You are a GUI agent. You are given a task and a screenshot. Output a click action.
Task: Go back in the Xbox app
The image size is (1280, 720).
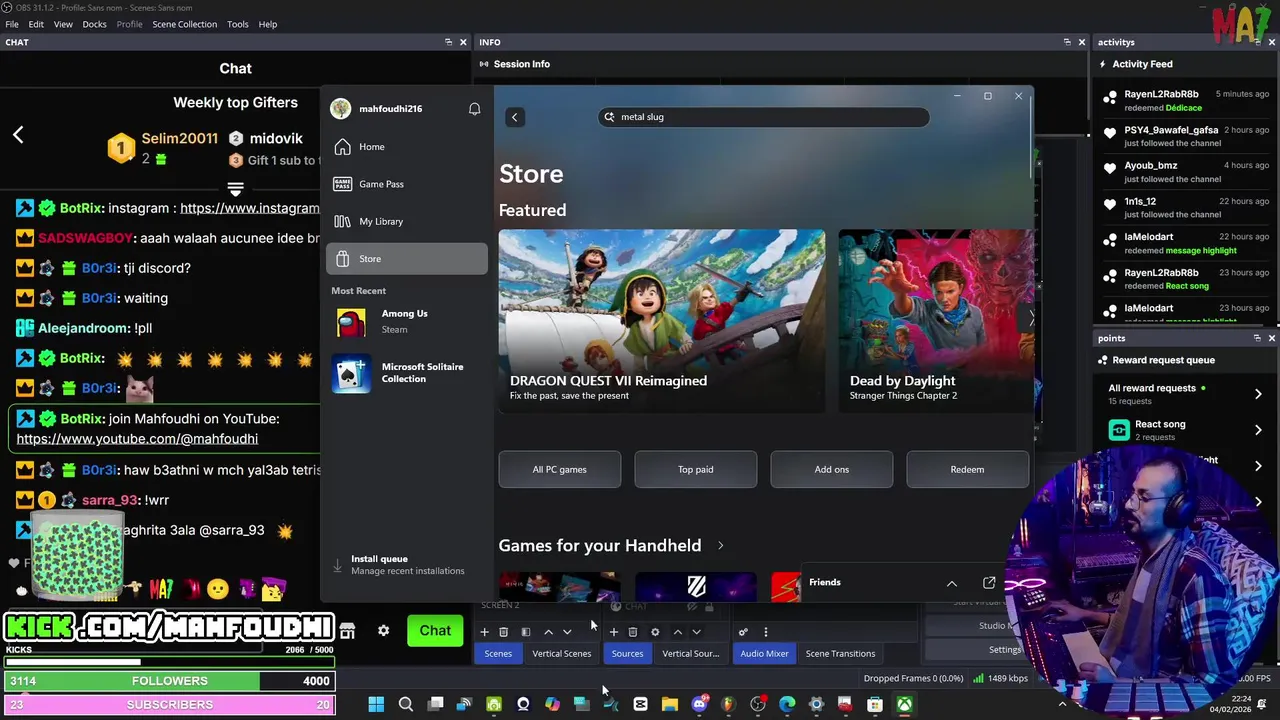point(514,117)
